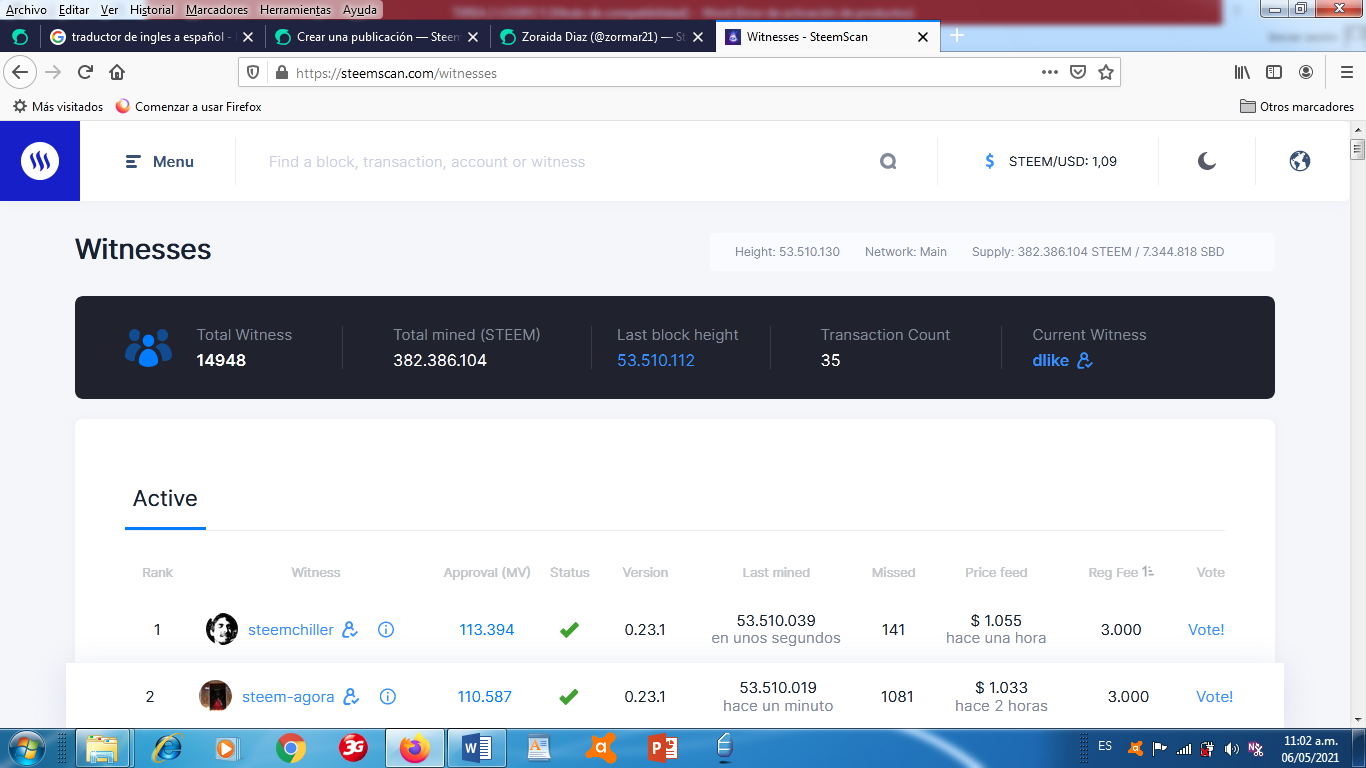Open the Archivo menu
Screen dimensions: 1366x768
pyautogui.click(x=26, y=10)
